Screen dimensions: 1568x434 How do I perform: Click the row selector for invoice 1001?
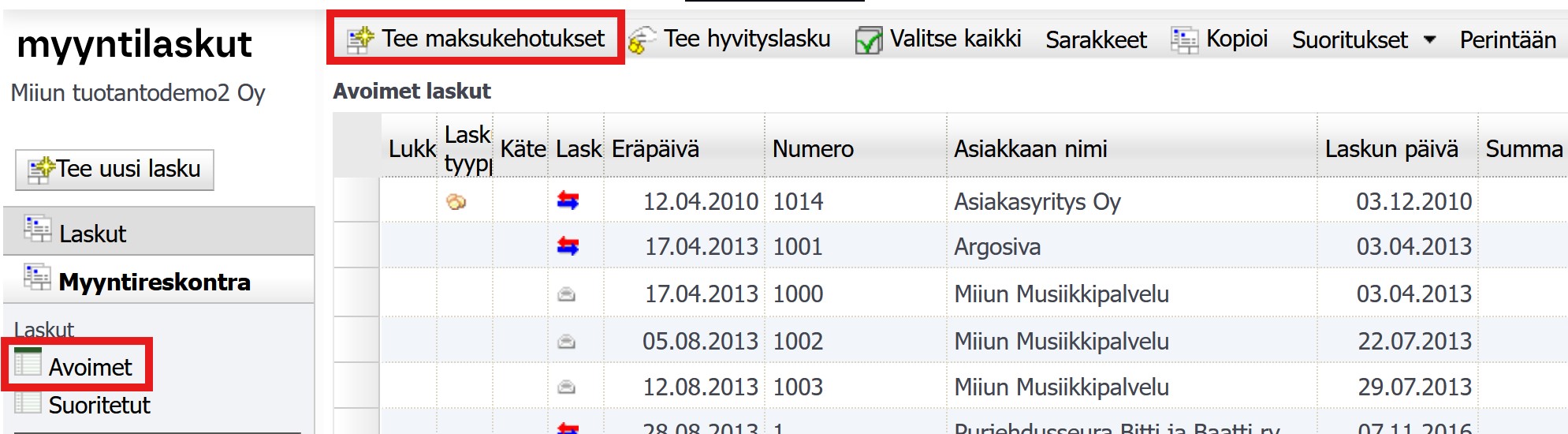click(357, 245)
